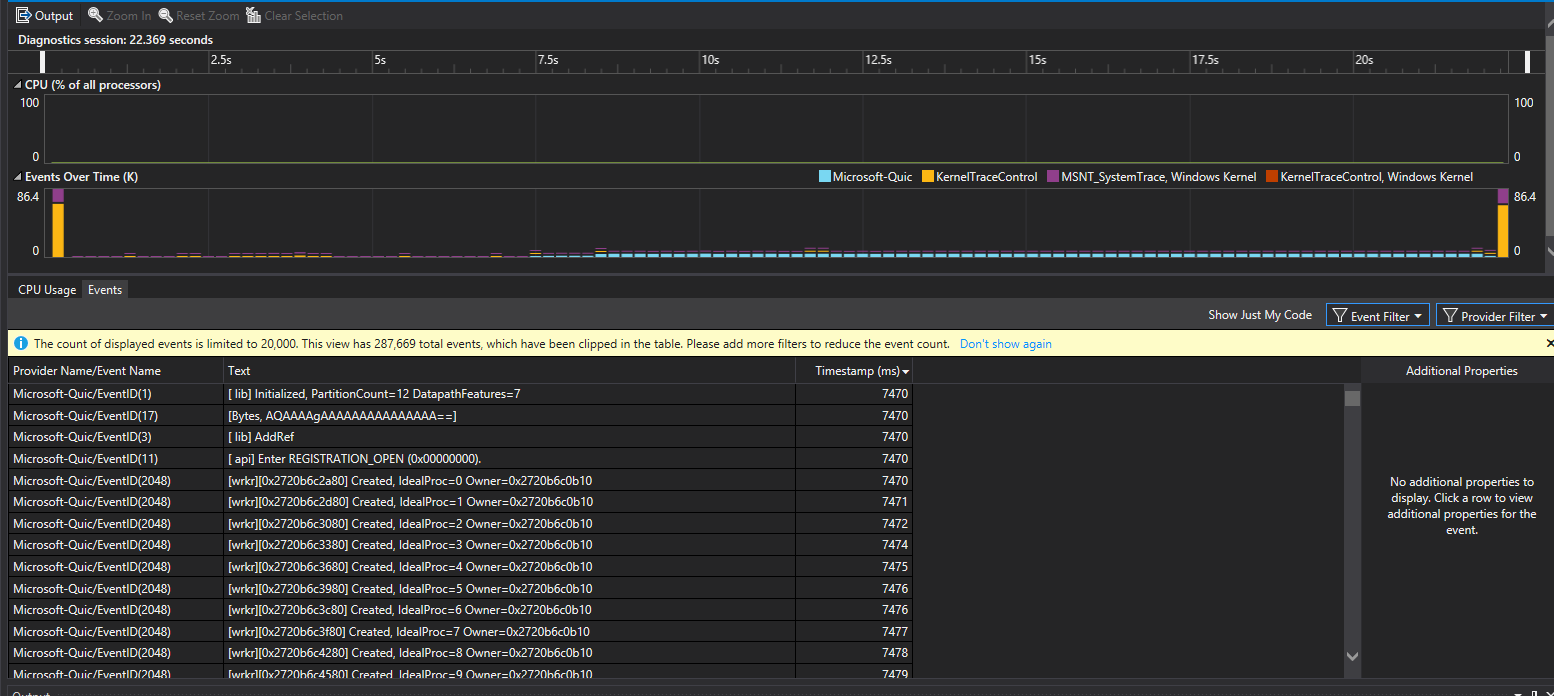The width and height of the screenshot is (1554, 696).
Task: Click the info icon in the warning bar
Action: coord(21,343)
